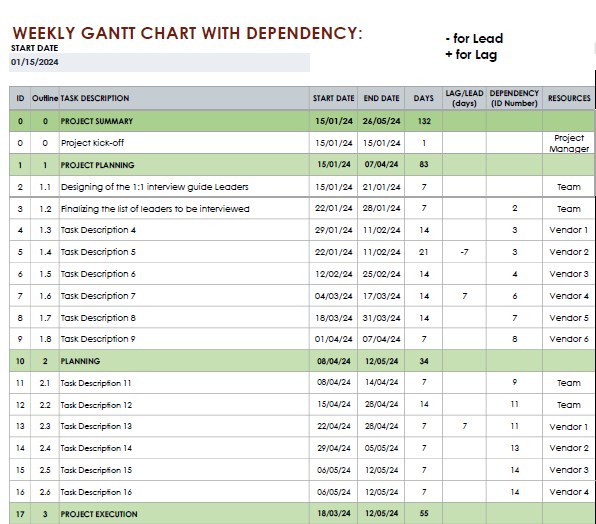This screenshot has height=524, width=596.
Task: Select the Project Kick-off task cell
Action: (x=184, y=143)
